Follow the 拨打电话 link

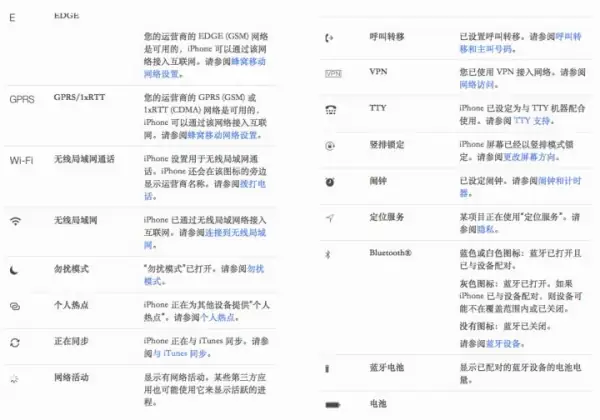point(205,190)
